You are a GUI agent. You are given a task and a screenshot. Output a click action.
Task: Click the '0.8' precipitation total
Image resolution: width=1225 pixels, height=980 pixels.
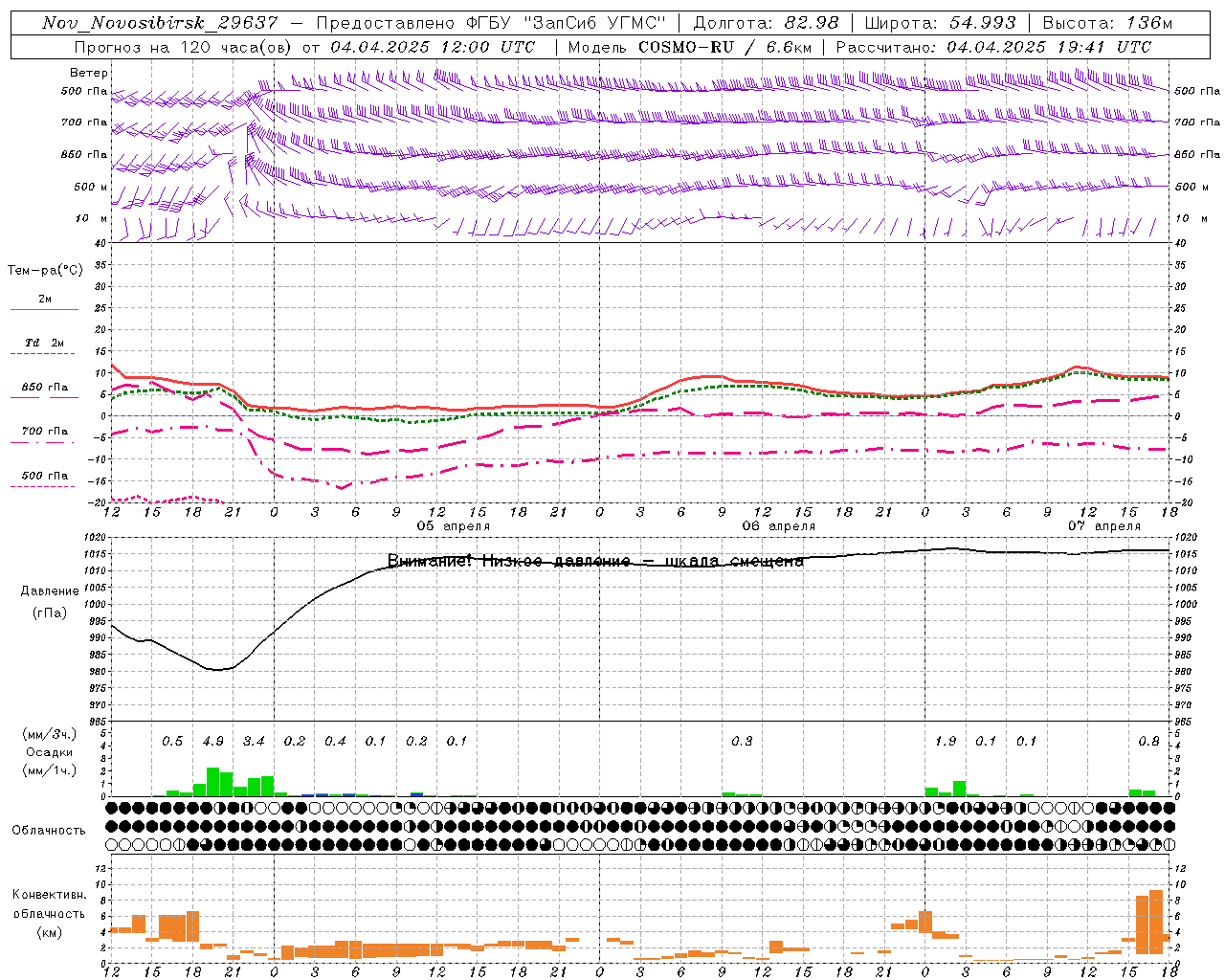[1148, 742]
